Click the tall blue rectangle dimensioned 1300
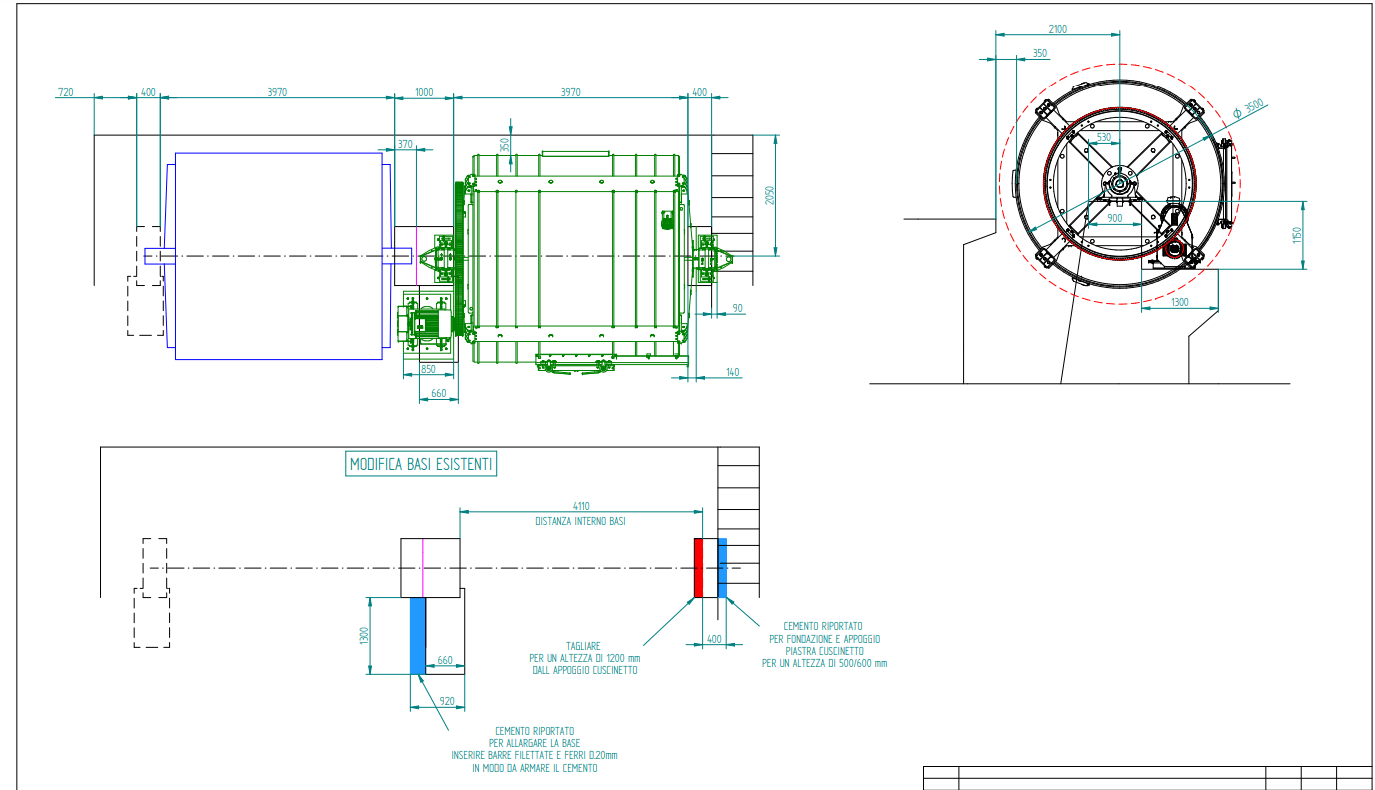This screenshot has width=1375, height=790. click(418, 635)
